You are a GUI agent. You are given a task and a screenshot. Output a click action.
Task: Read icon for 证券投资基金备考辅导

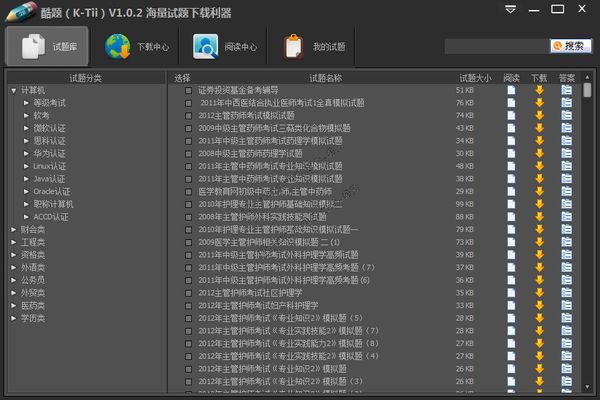511,90
